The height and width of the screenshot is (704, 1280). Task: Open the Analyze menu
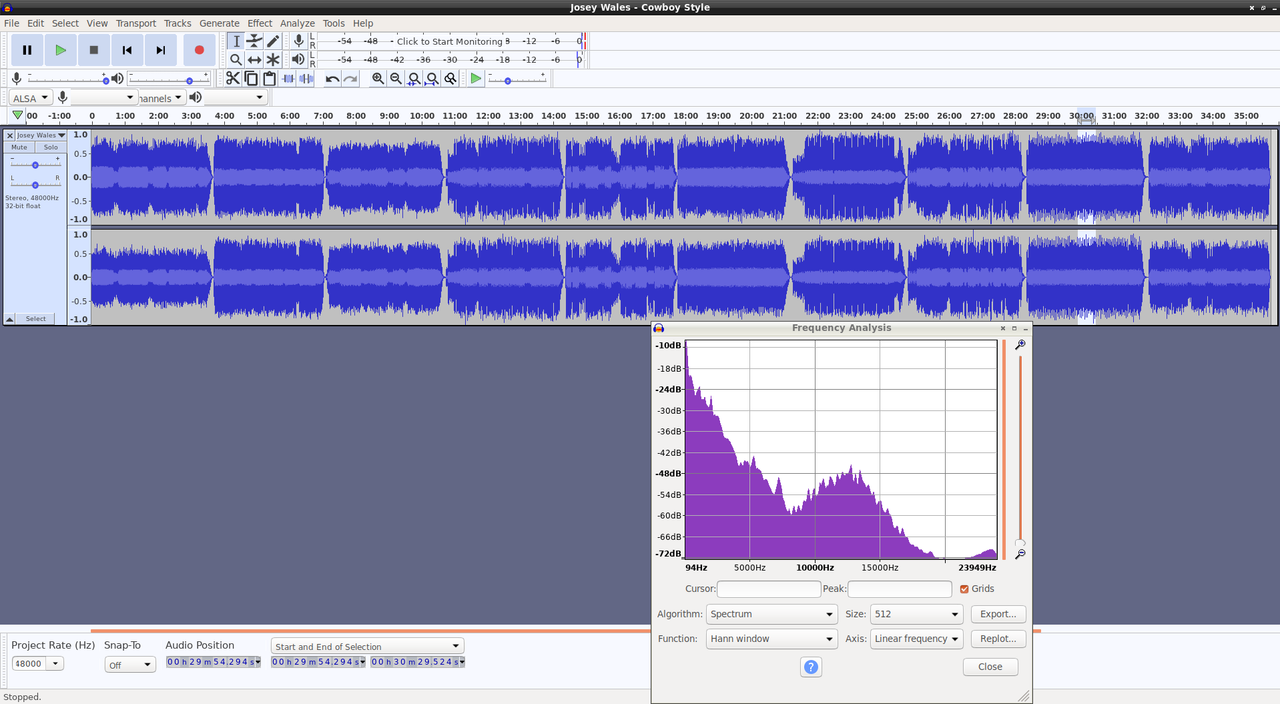(297, 23)
